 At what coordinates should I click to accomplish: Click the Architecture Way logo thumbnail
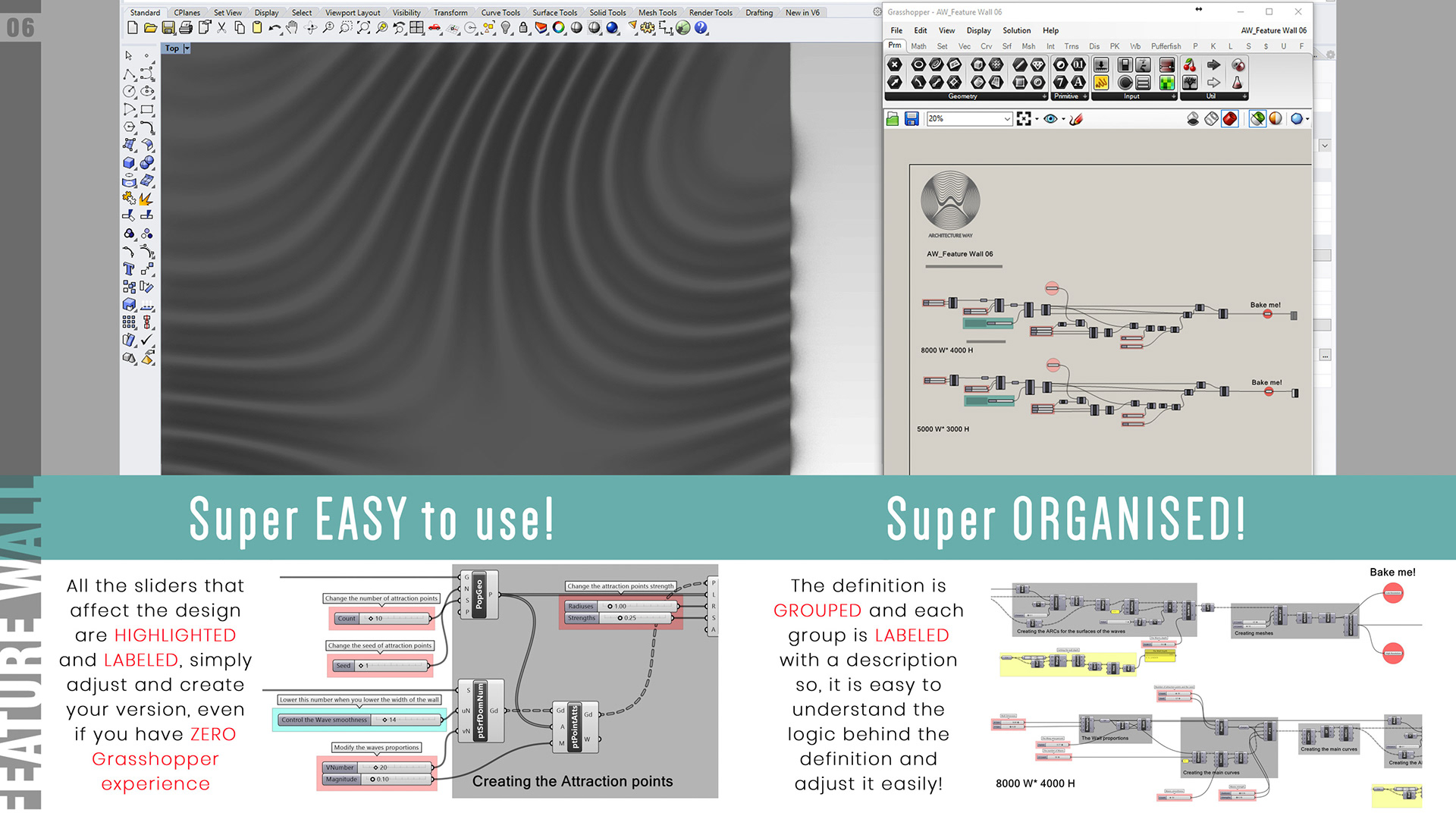950,202
